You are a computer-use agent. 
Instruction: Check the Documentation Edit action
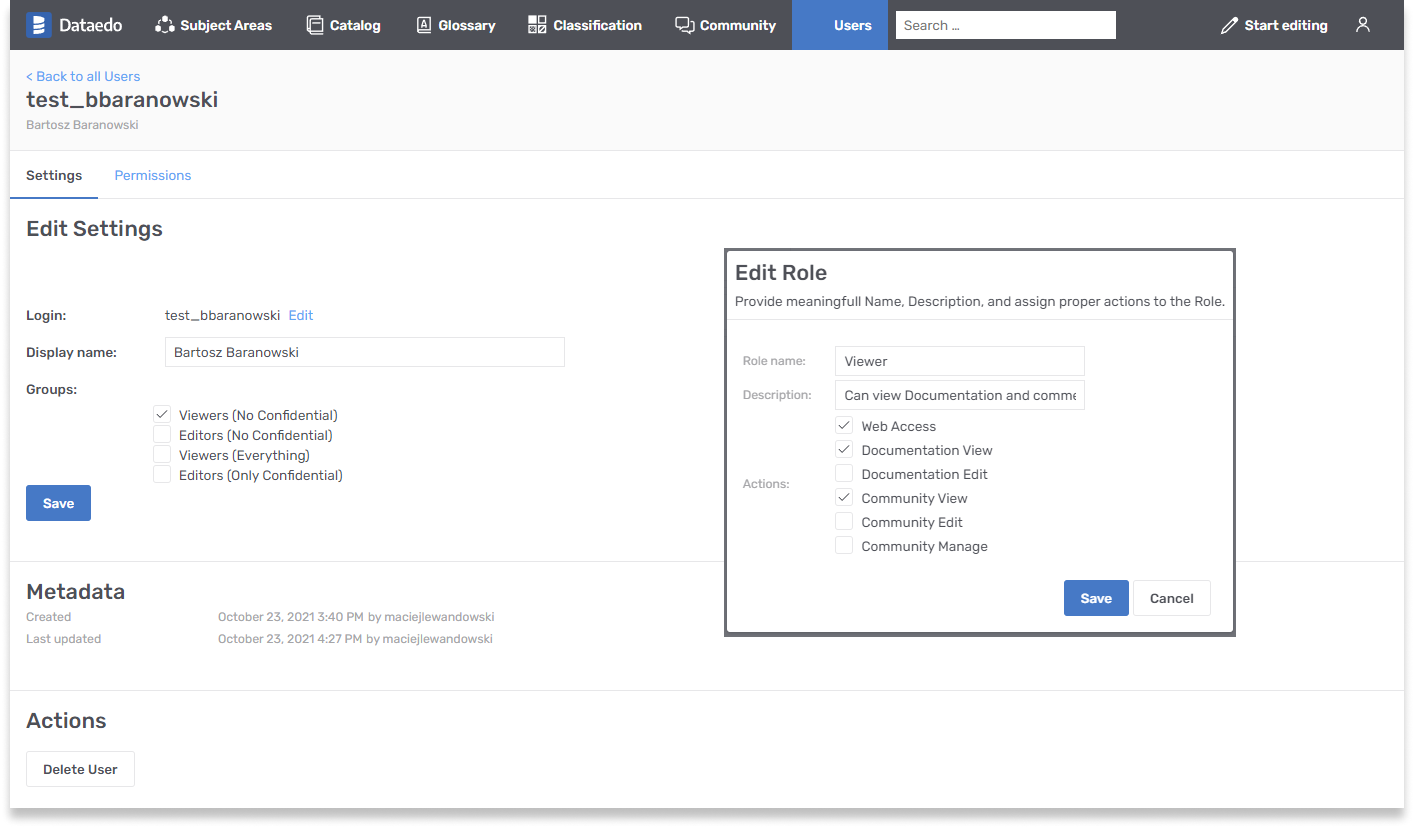coord(843,473)
